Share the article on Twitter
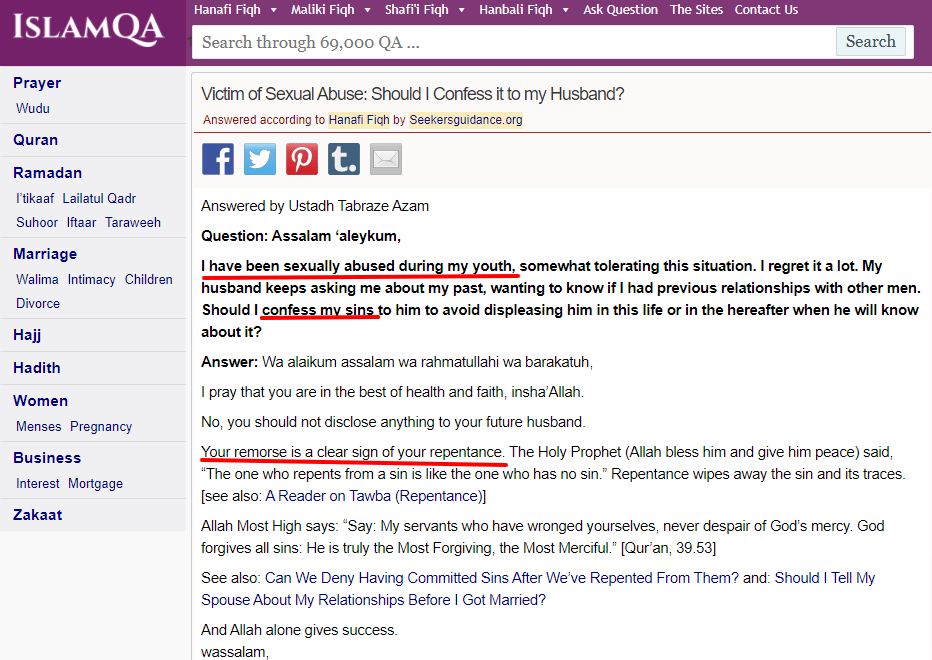Viewport: 932px width, 660px height. click(260, 159)
